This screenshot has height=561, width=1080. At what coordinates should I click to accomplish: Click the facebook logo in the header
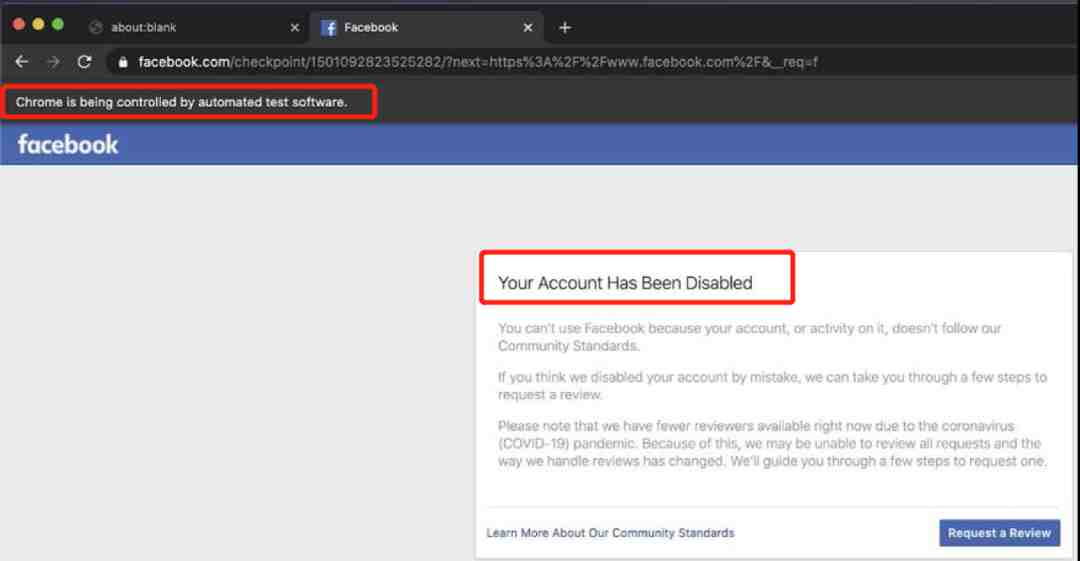coord(68,144)
